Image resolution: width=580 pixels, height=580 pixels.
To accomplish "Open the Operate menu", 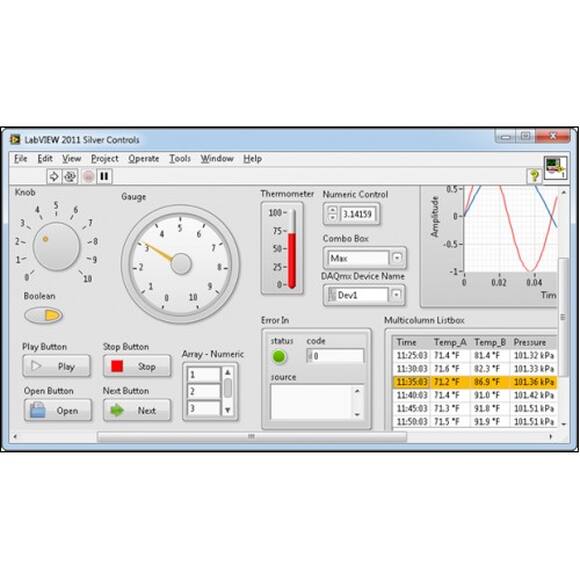I will click(x=144, y=159).
